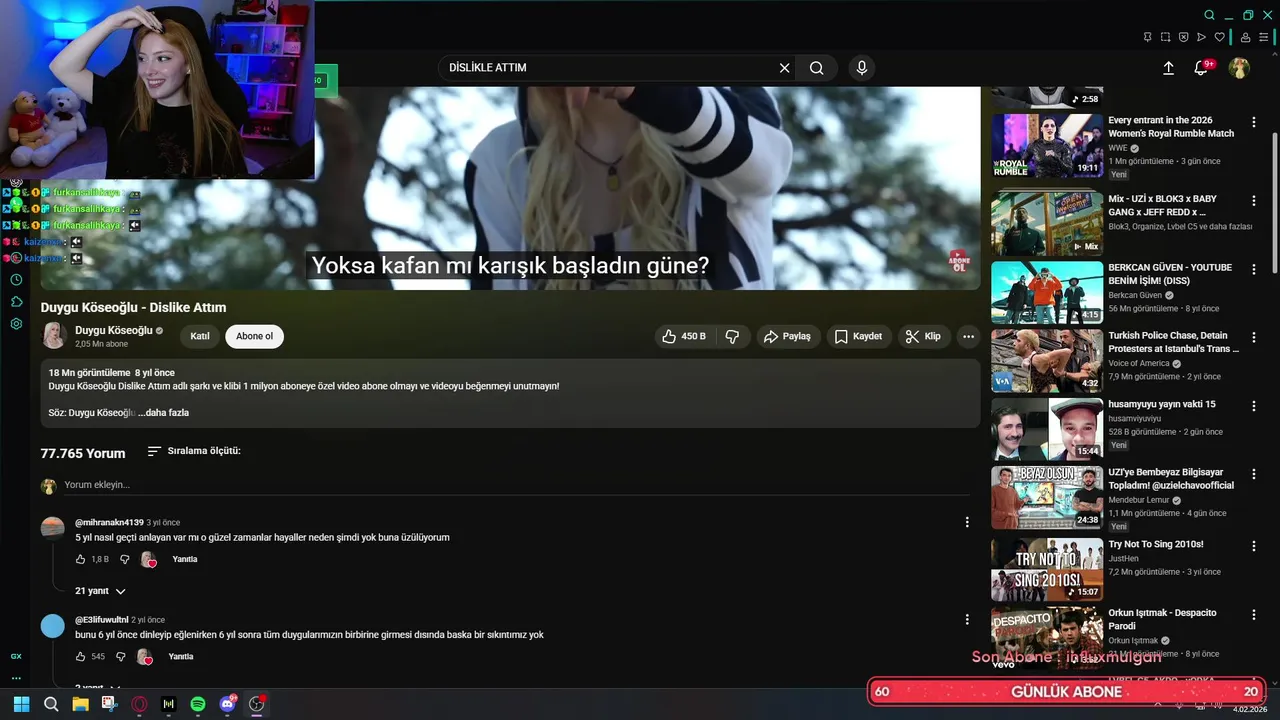
Task: Open the Windows Start menu
Action: click(x=21, y=704)
